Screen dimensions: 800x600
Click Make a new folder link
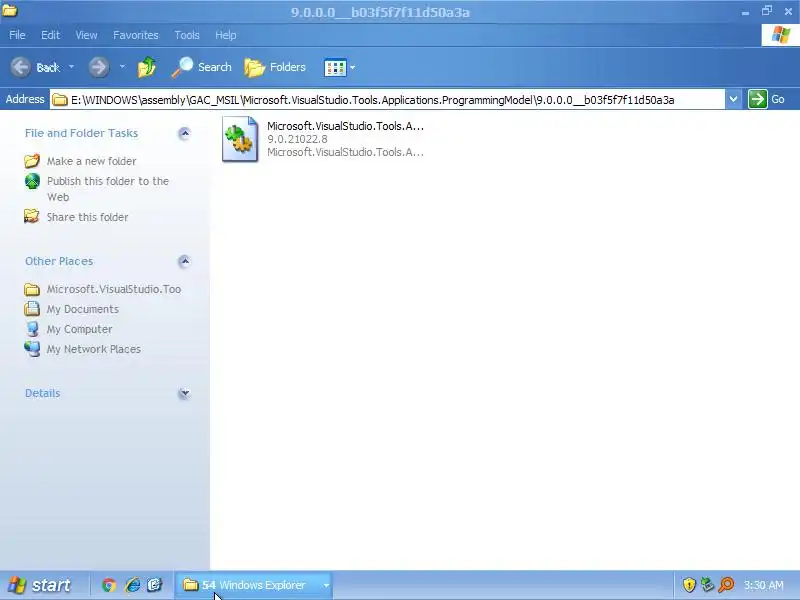91,161
